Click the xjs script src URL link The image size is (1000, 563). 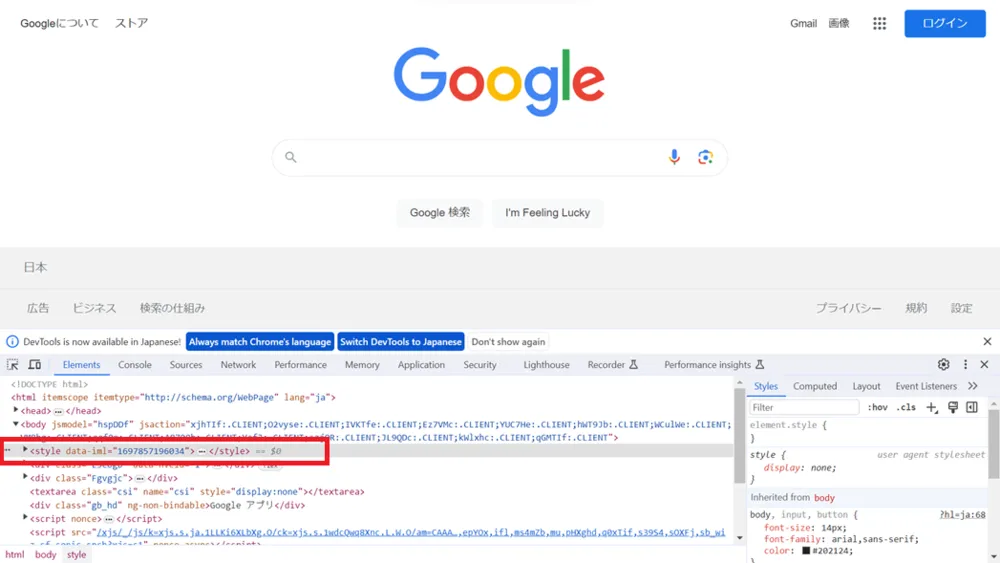(411, 532)
